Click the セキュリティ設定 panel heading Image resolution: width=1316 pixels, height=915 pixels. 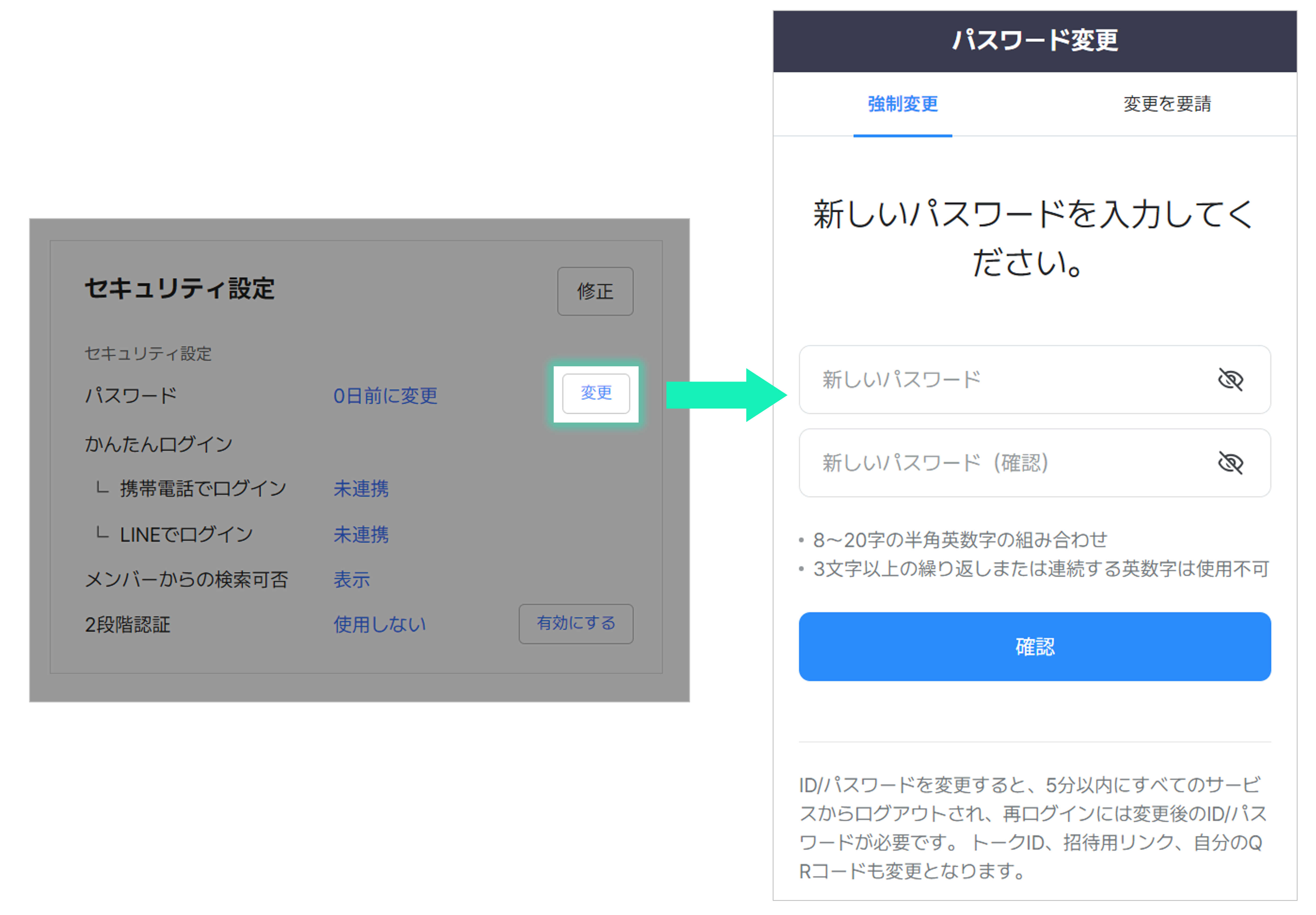pos(179,288)
